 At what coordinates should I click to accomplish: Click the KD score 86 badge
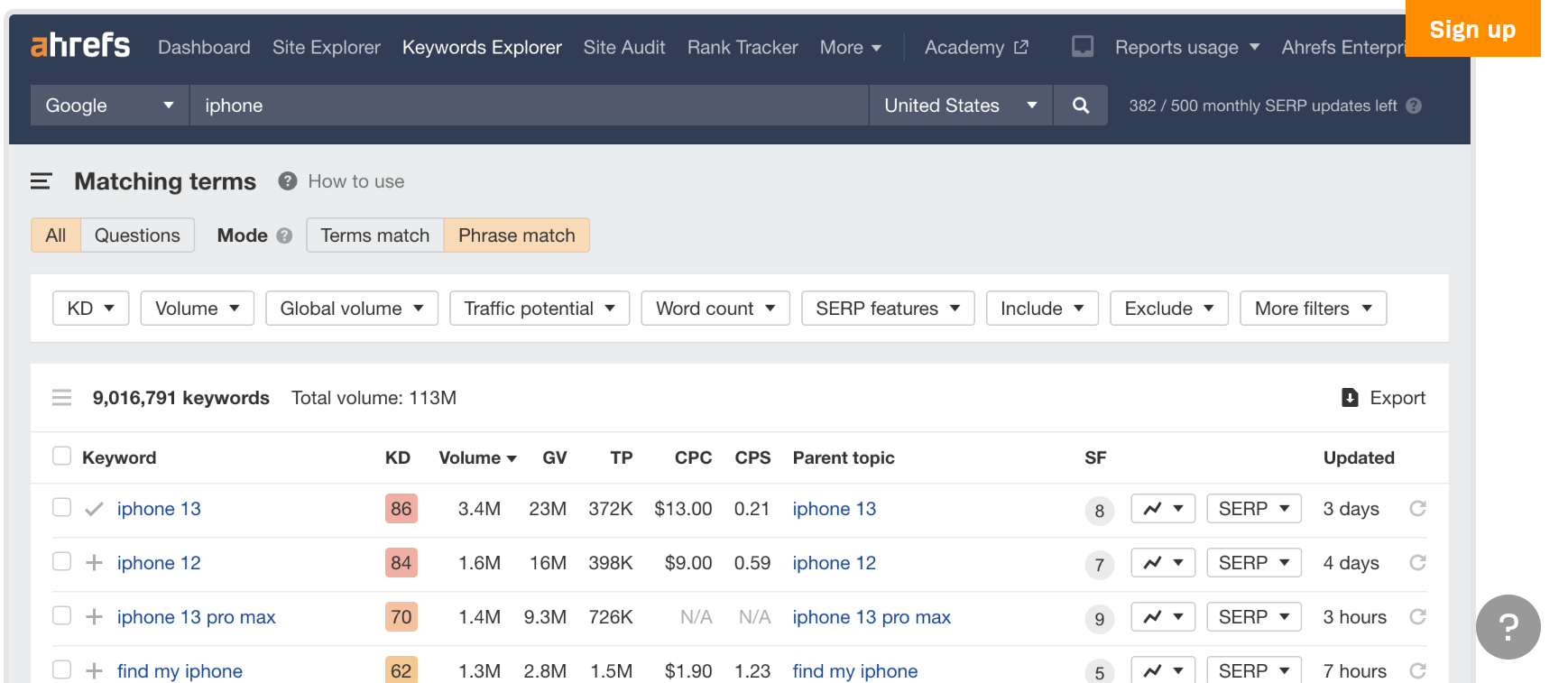click(x=401, y=509)
